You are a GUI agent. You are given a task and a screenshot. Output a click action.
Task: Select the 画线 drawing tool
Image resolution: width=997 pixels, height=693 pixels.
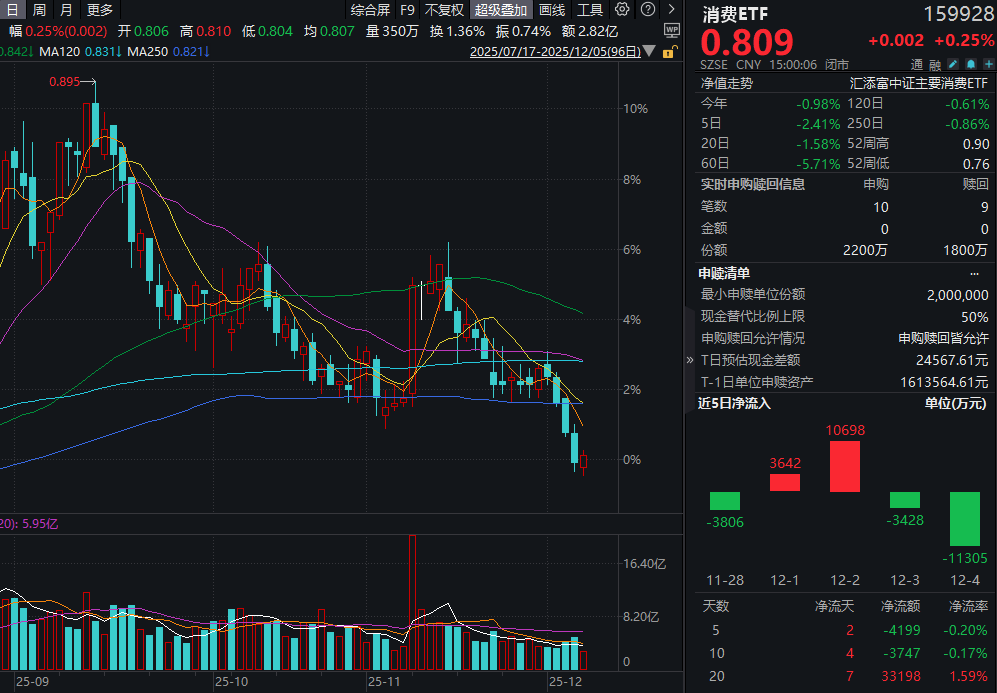coord(551,9)
